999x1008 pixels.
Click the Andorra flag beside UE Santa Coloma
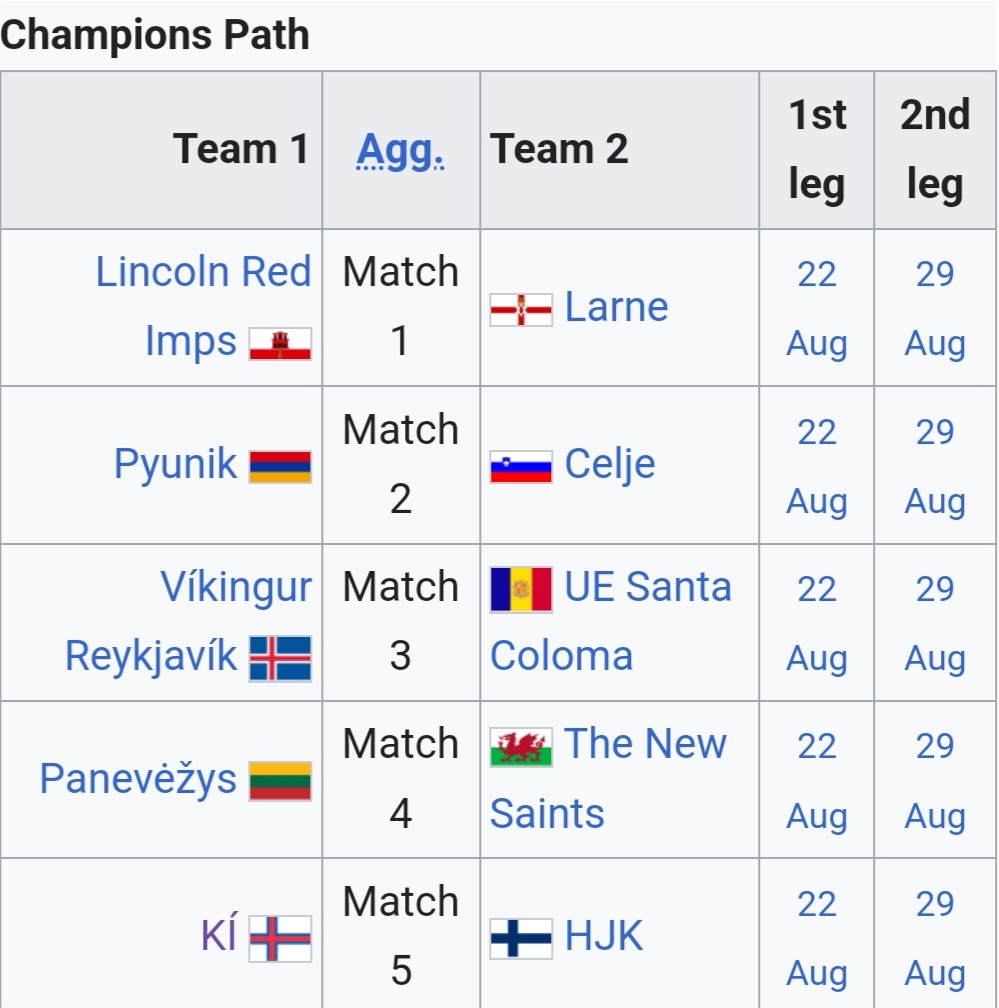(521, 590)
